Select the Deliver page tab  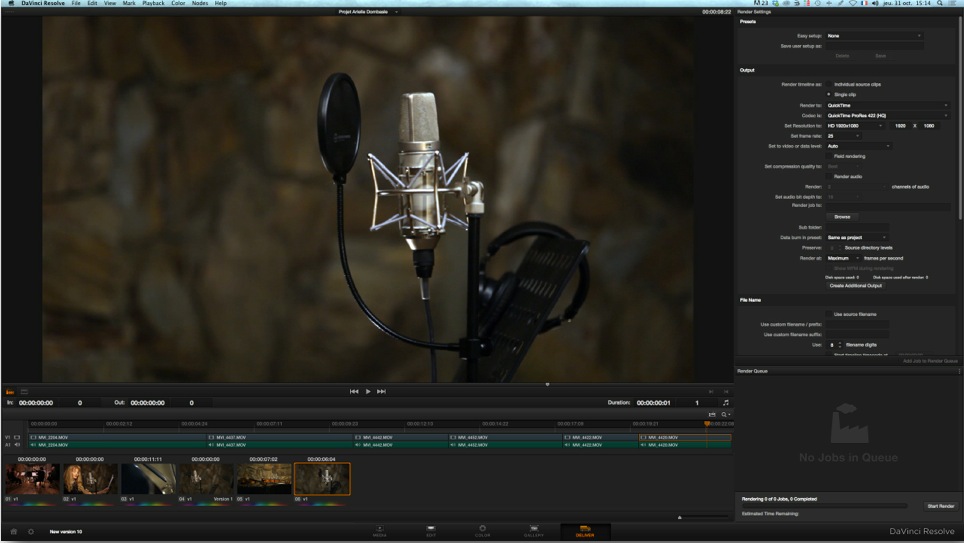tap(585, 531)
